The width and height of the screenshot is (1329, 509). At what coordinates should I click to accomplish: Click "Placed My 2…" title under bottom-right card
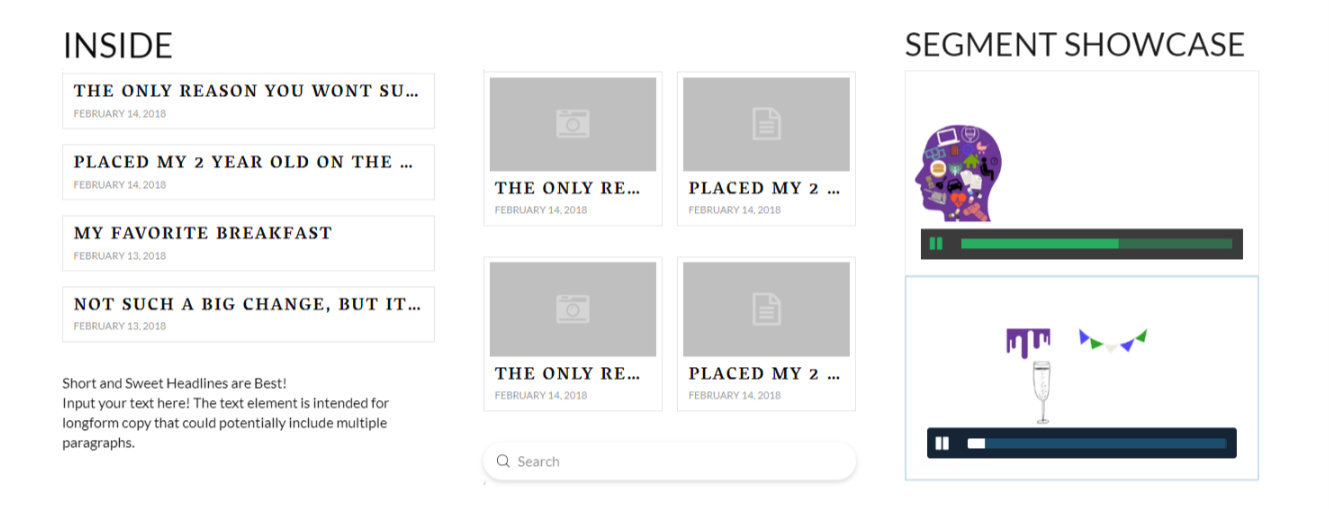point(764,373)
